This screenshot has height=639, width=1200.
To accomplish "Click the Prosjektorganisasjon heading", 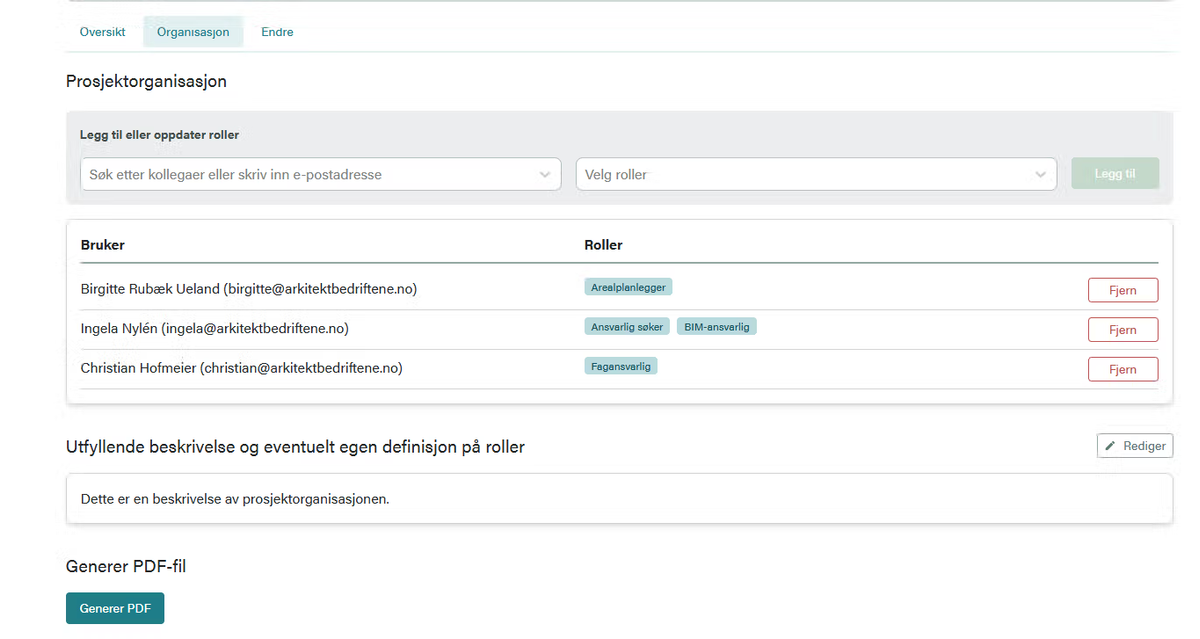I will (x=147, y=81).
